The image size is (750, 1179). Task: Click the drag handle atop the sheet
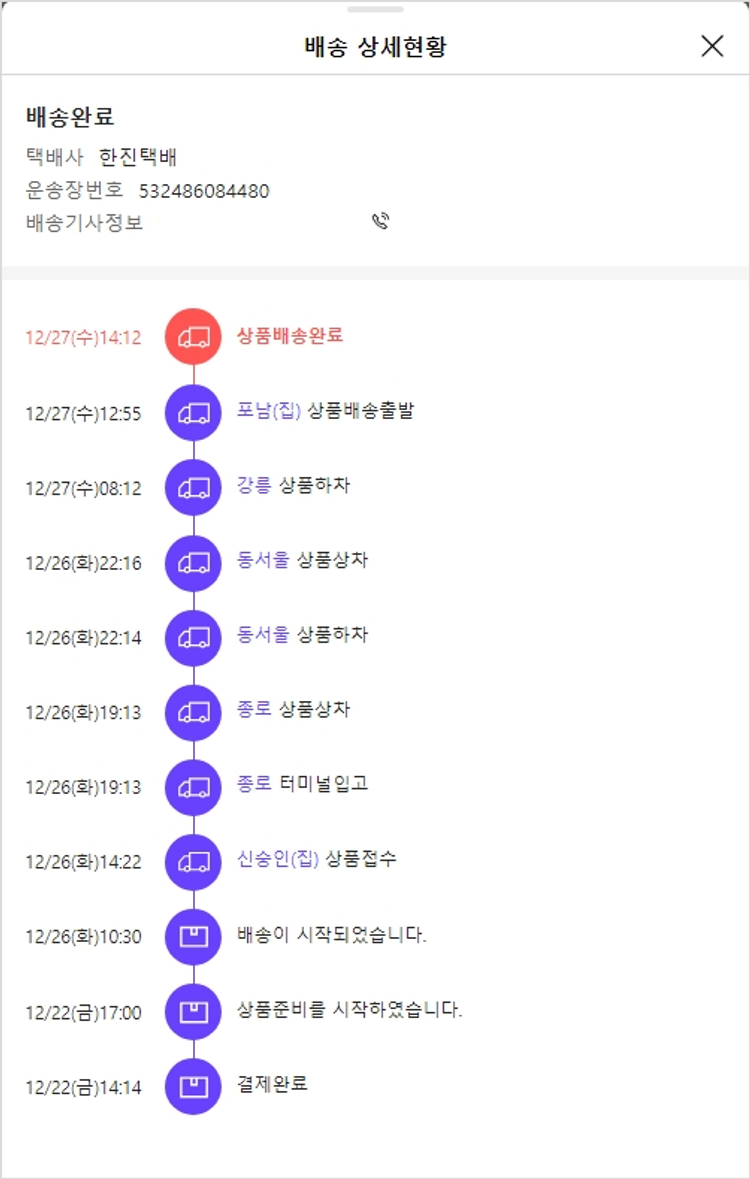375,9
